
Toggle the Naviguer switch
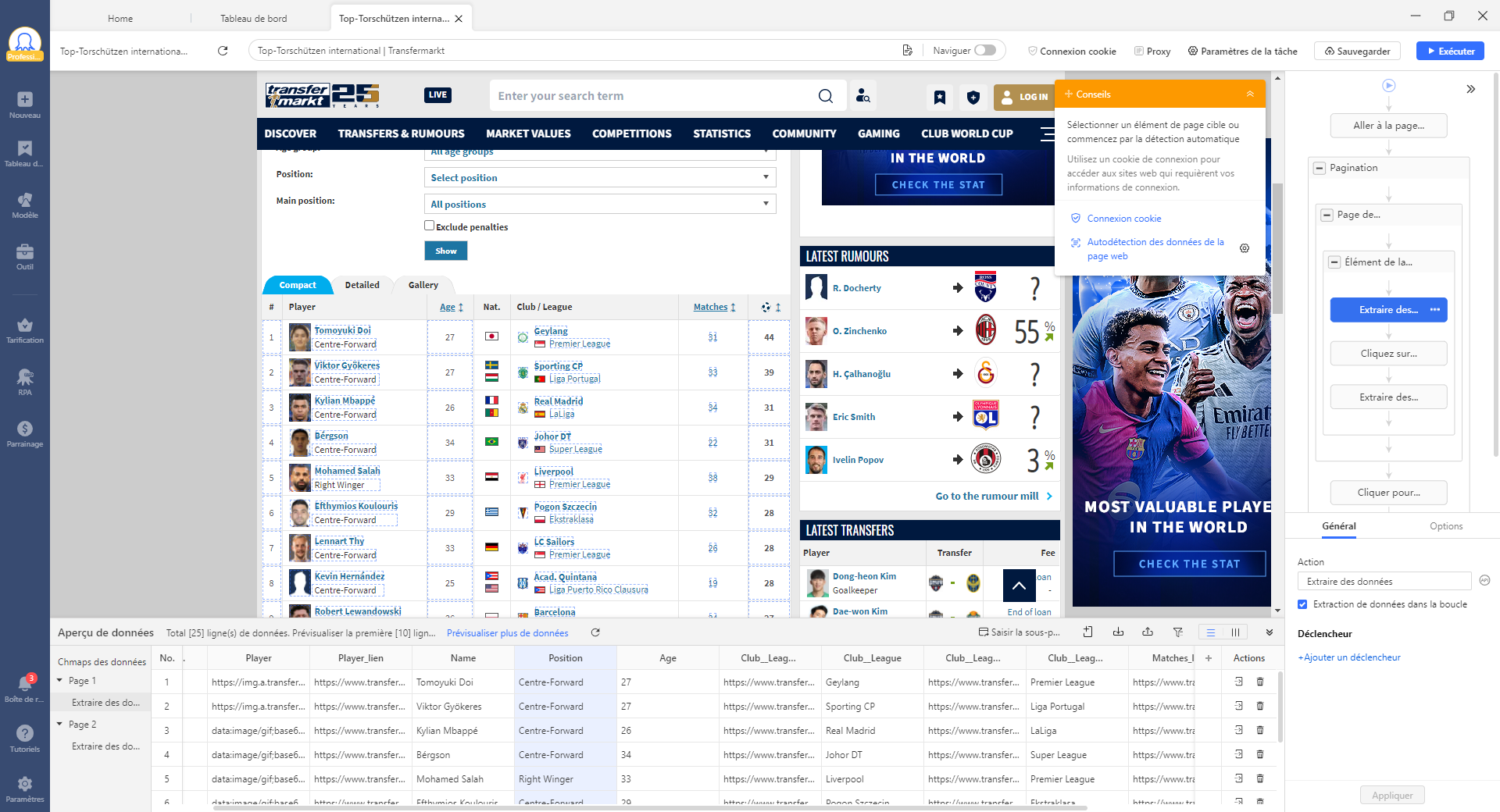coord(985,50)
